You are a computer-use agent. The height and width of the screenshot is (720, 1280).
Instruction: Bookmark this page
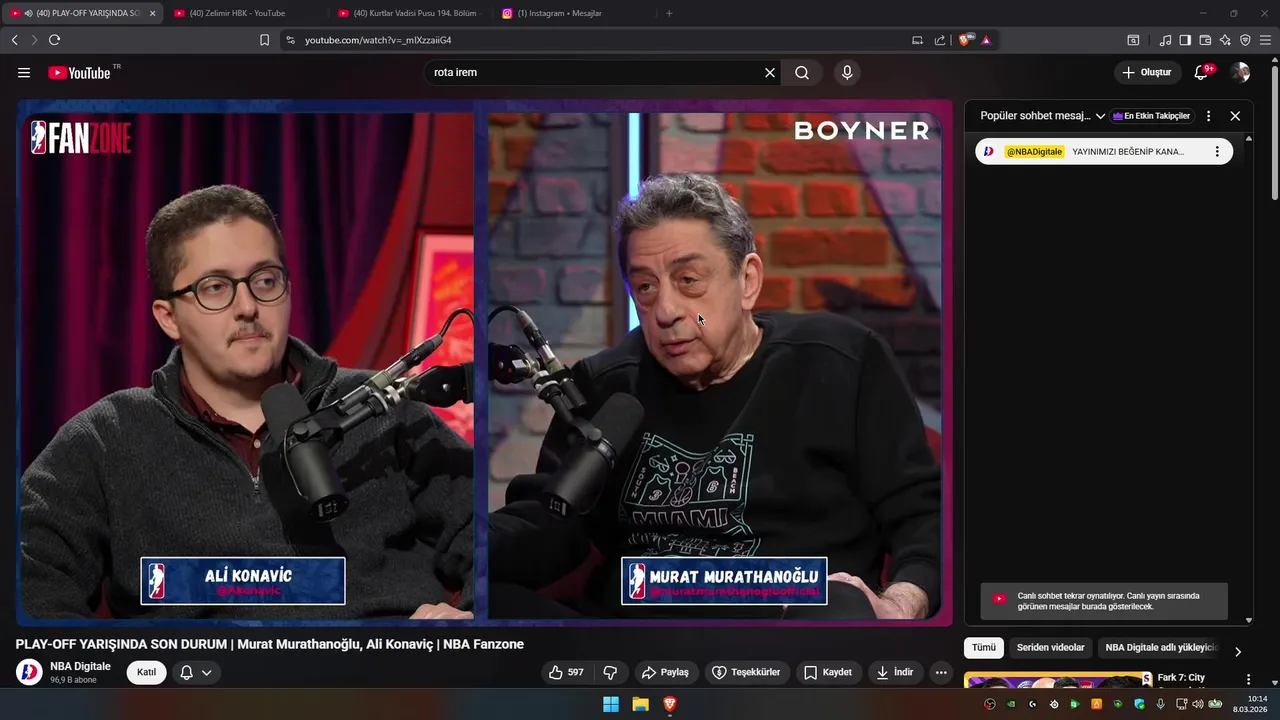pos(264,40)
